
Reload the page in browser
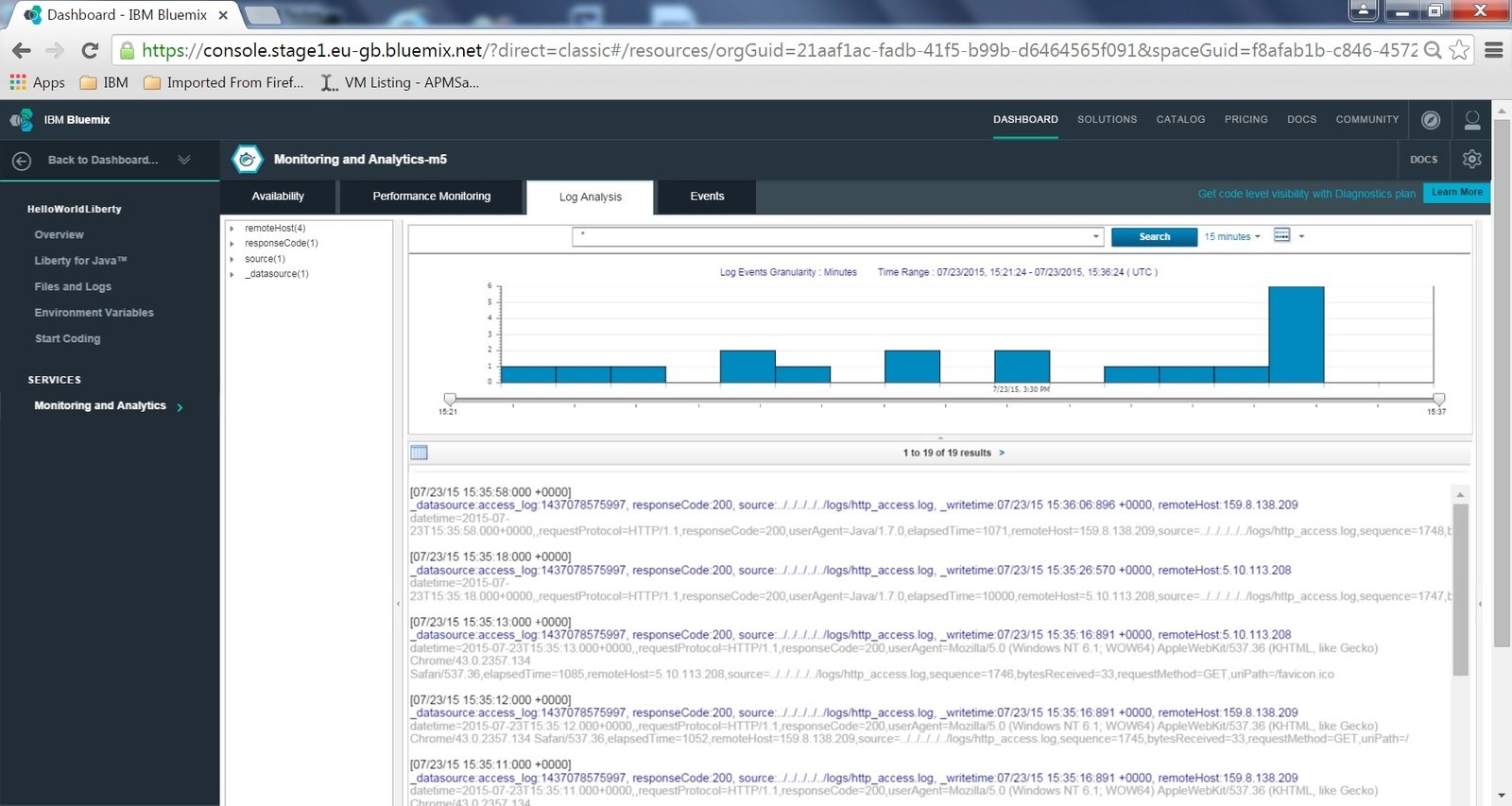tap(90, 50)
